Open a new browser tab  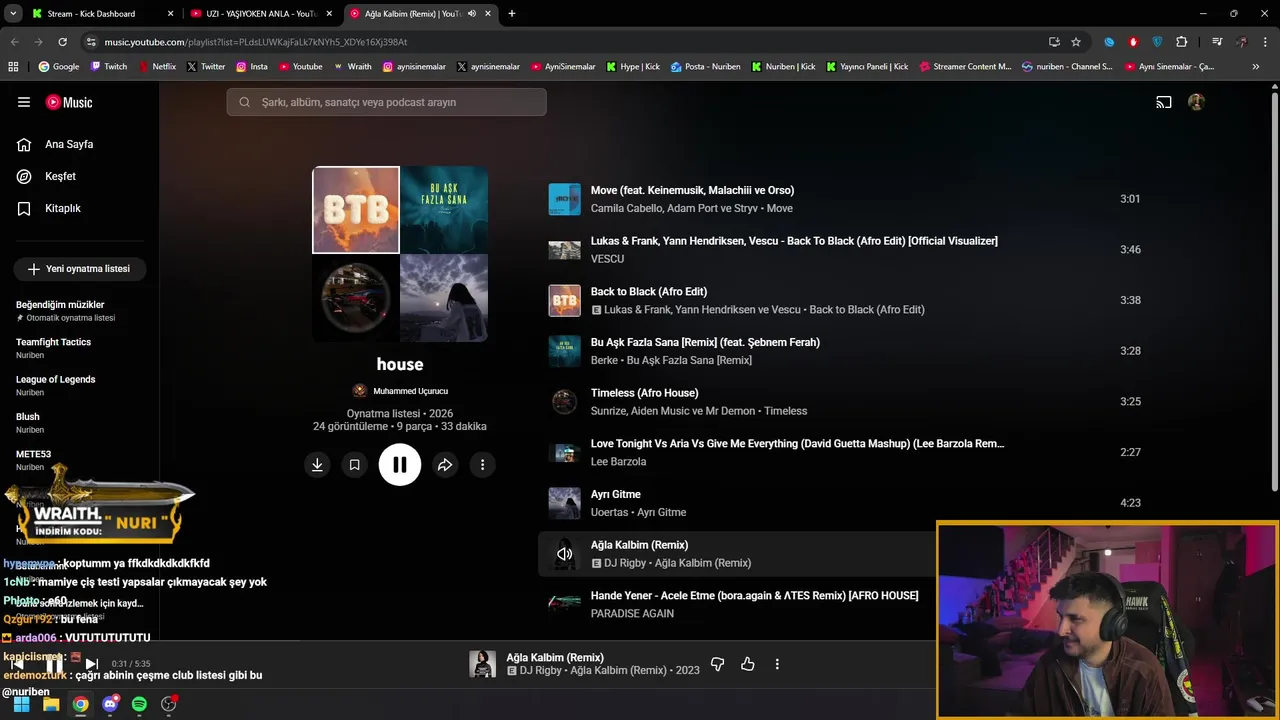(512, 14)
